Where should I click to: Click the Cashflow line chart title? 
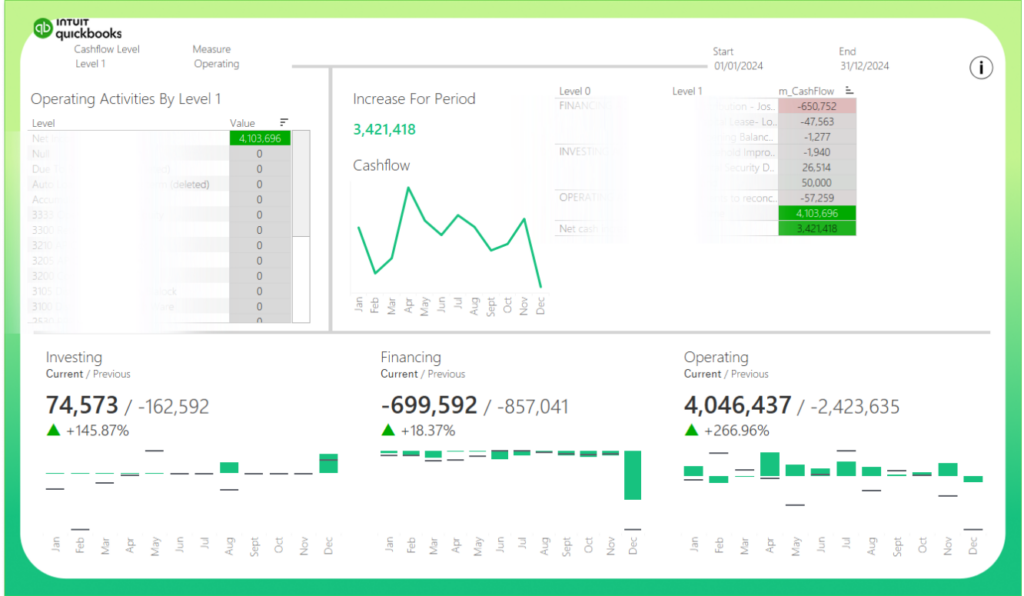pyautogui.click(x=381, y=165)
